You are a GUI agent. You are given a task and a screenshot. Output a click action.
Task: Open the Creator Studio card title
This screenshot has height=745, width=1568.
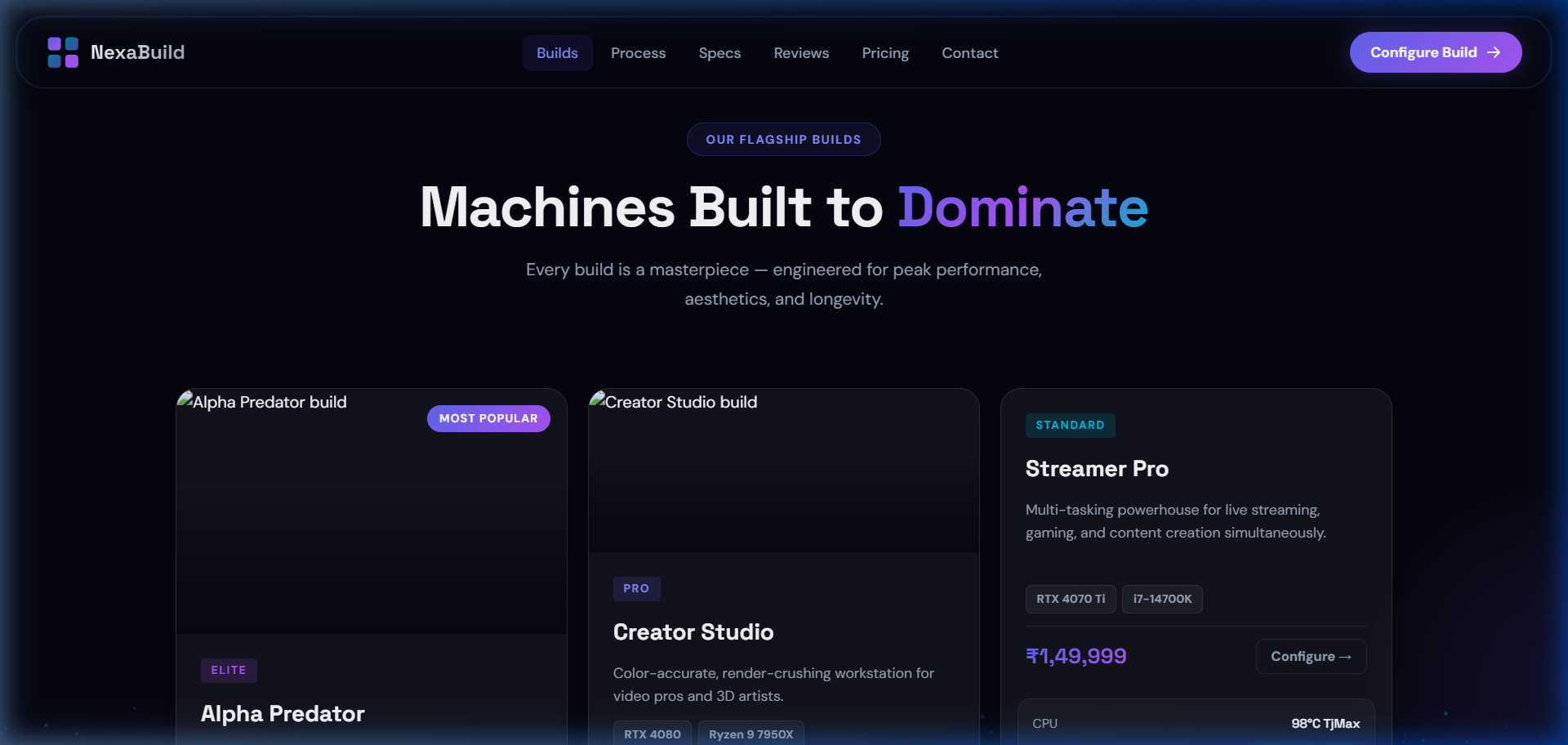(x=693, y=632)
